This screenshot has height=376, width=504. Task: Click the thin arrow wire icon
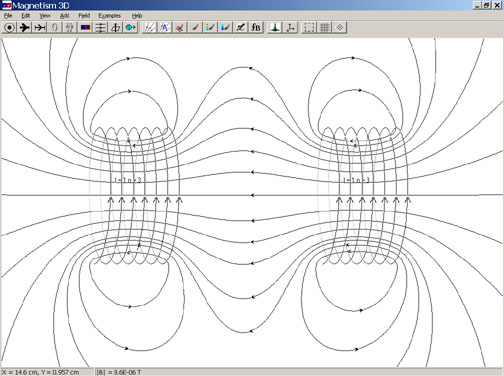click(x=40, y=27)
